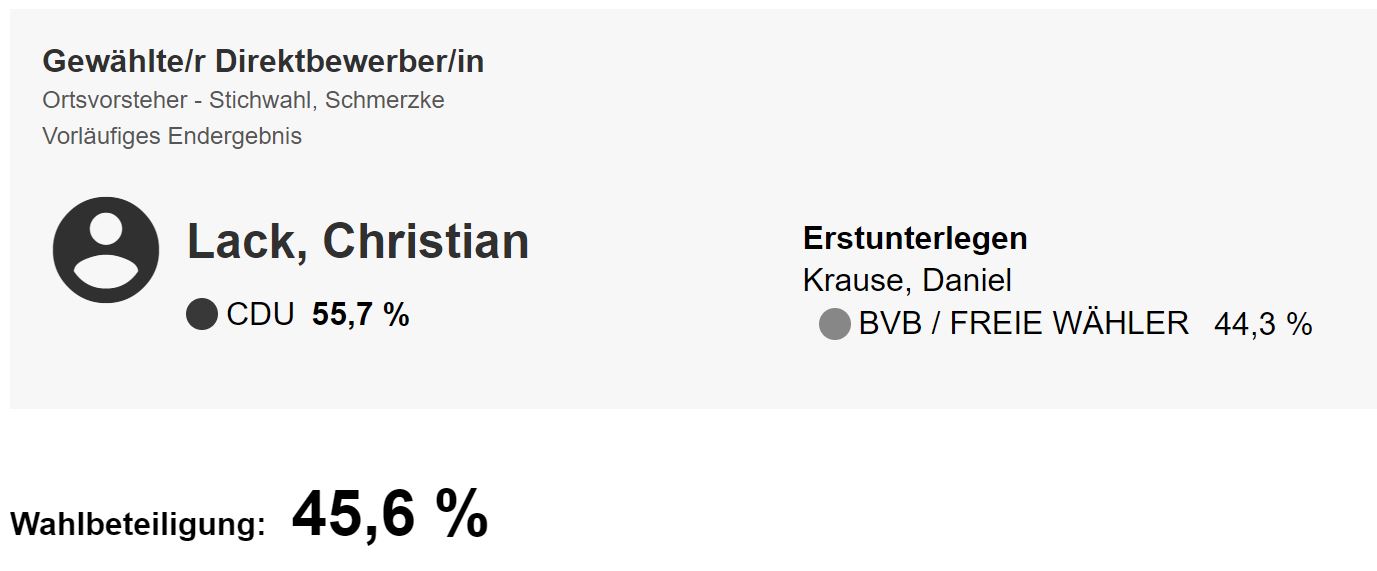Select the 45,6 % turnout figure
Viewport: 1377px width, 571px height.
coord(389,515)
